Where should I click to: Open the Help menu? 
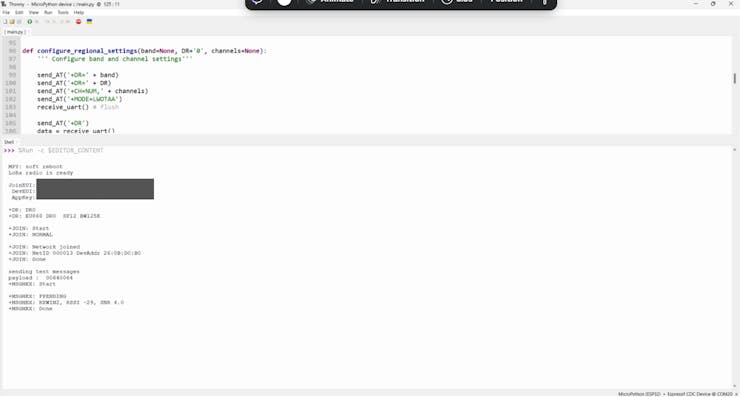(79, 12)
